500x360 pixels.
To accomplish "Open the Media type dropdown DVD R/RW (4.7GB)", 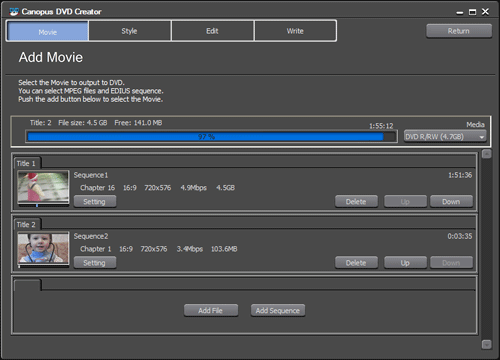I will click(445, 137).
